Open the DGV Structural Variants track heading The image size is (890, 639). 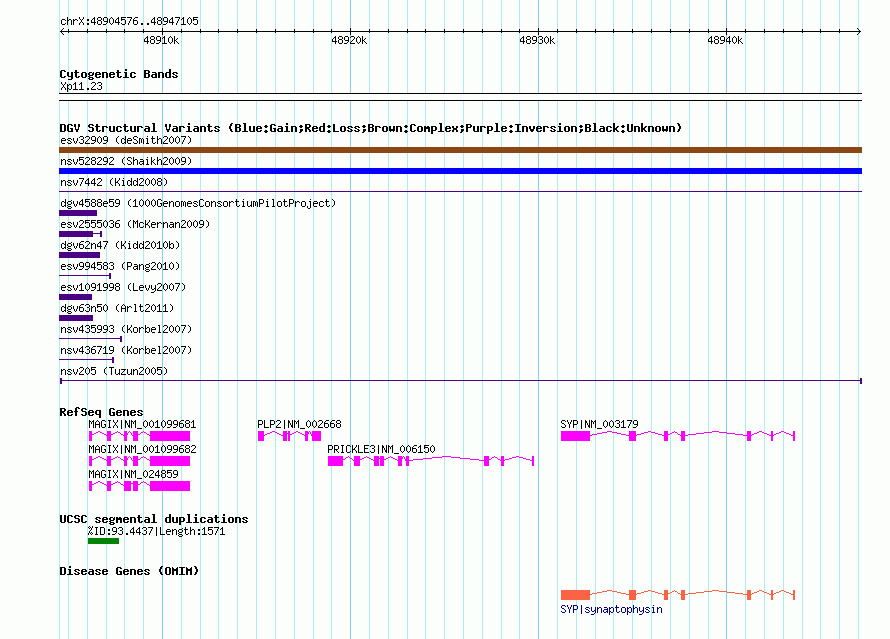(371, 128)
